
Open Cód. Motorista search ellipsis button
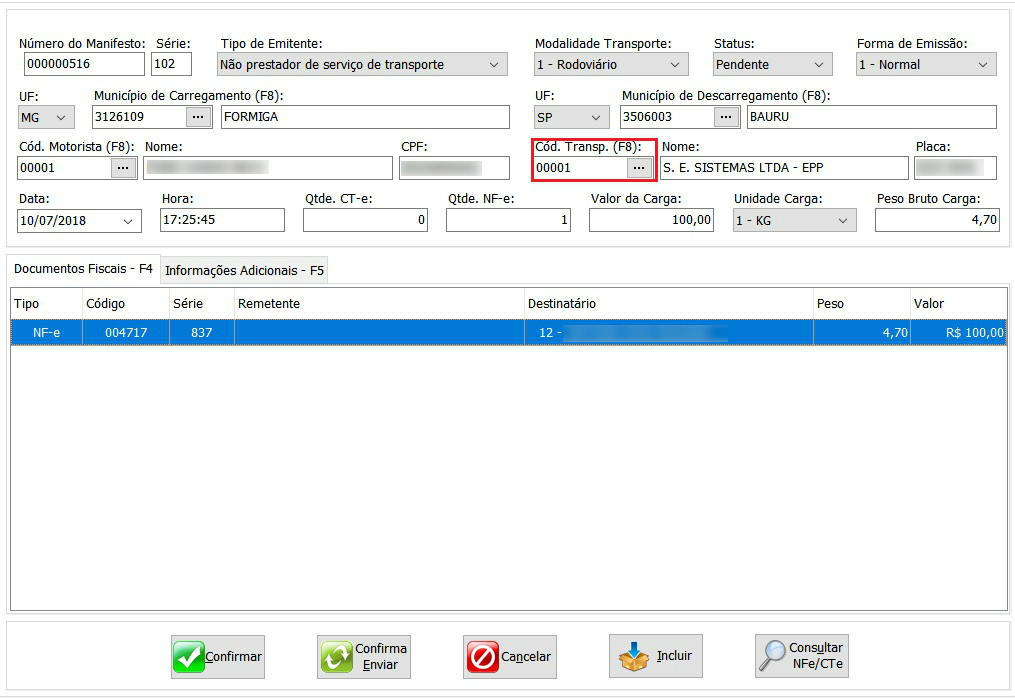pyautogui.click(x=123, y=168)
